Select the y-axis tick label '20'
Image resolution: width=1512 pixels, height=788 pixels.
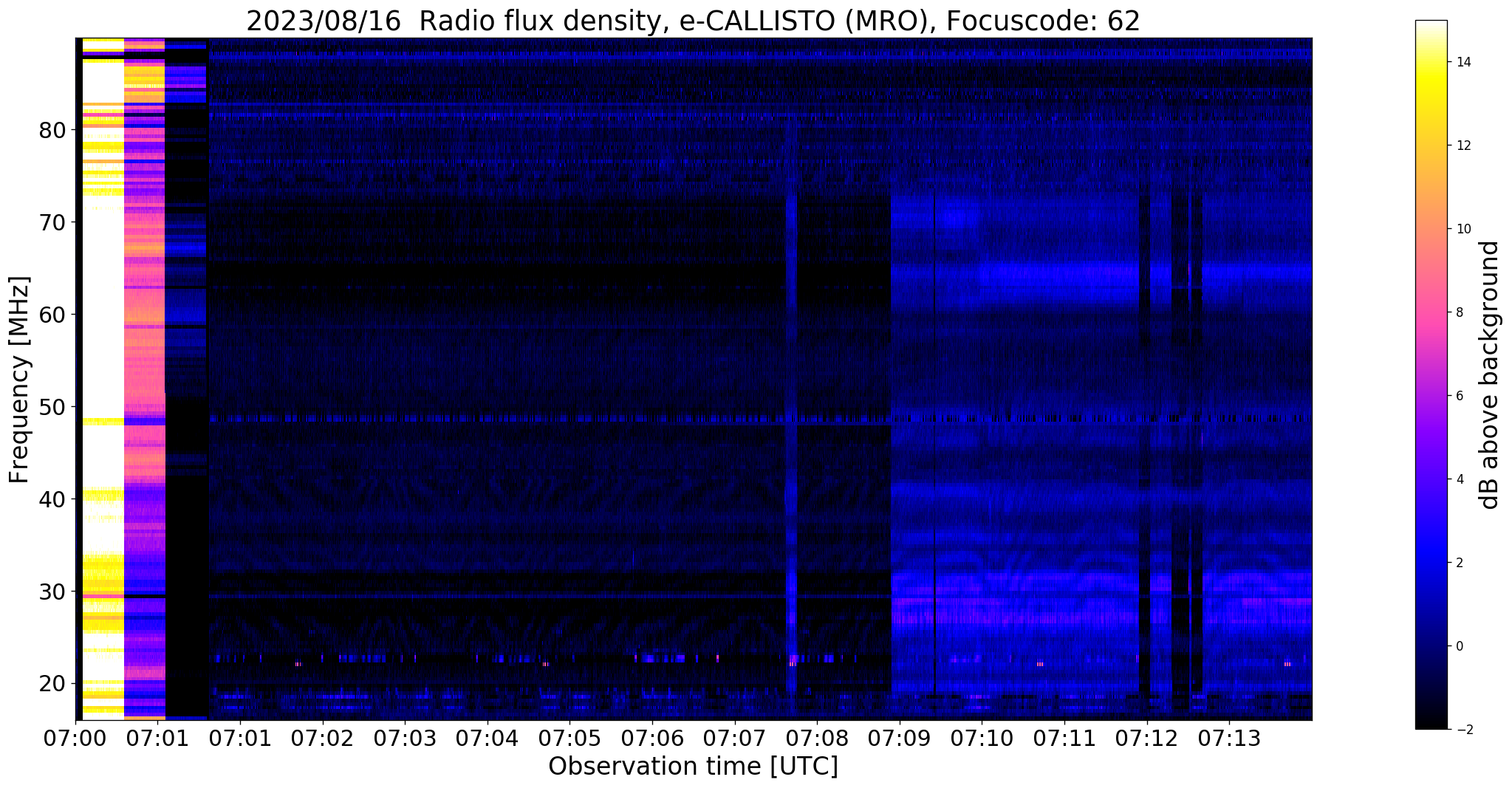click(52, 684)
